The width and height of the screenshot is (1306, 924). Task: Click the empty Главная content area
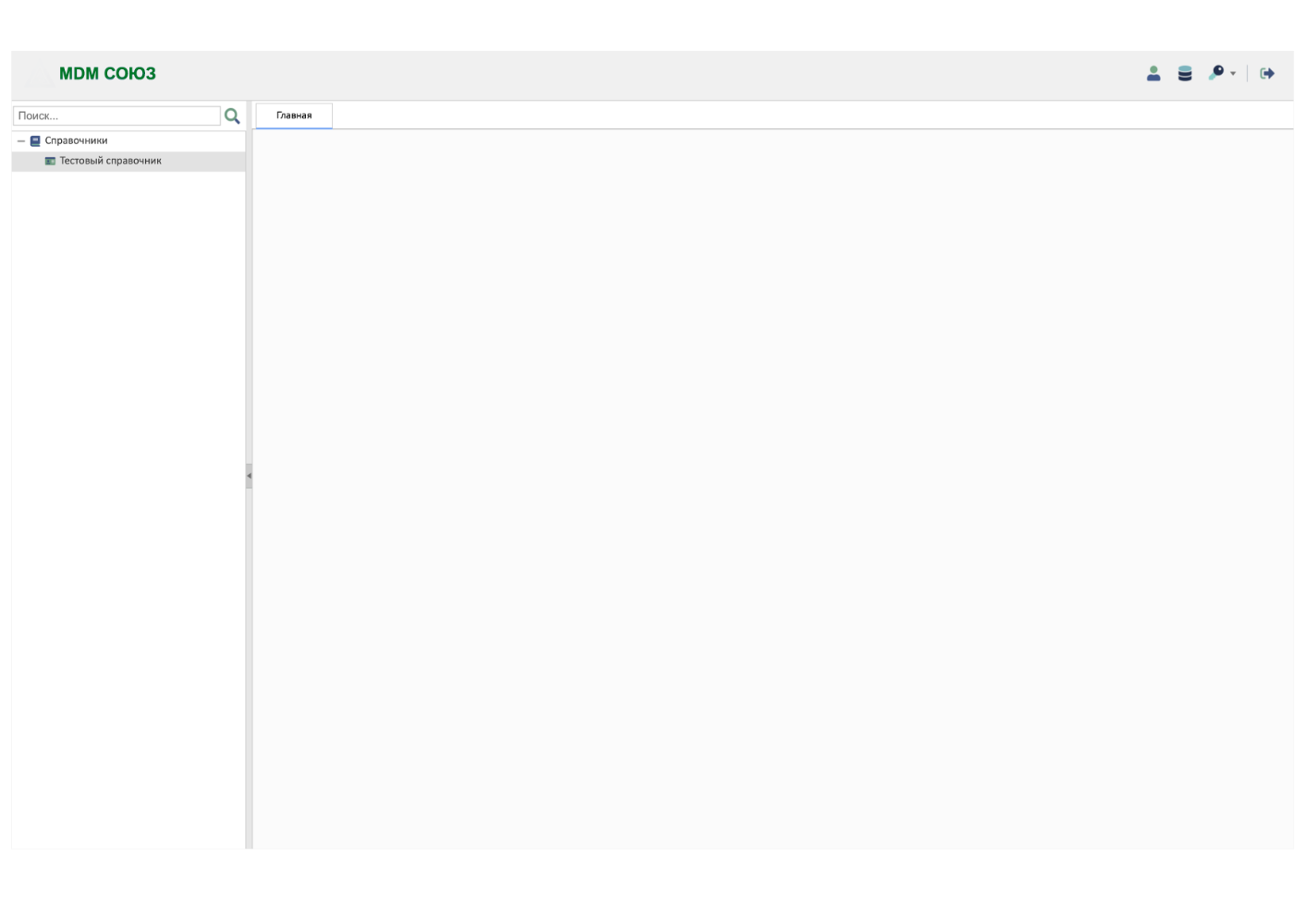tap(772, 490)
